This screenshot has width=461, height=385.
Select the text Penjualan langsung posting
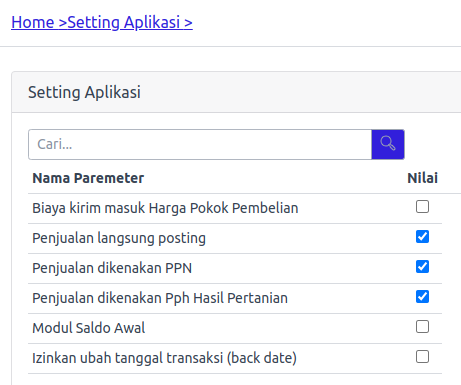tap(119, 238)
